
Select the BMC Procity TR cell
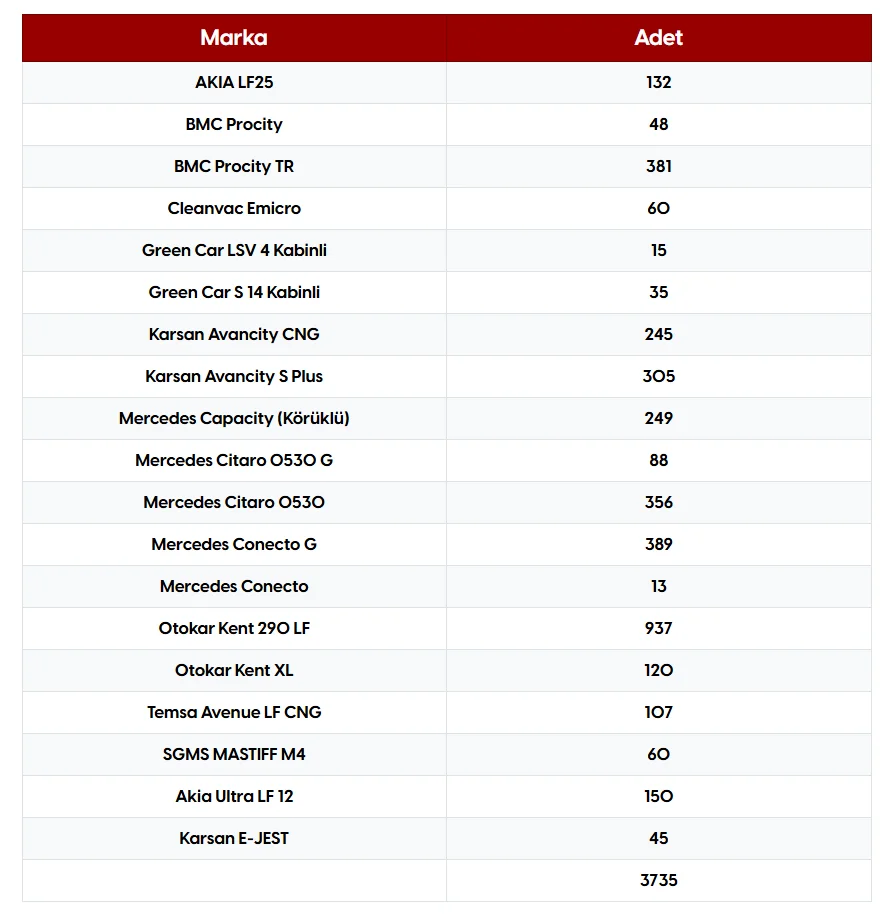coord(234,166)
